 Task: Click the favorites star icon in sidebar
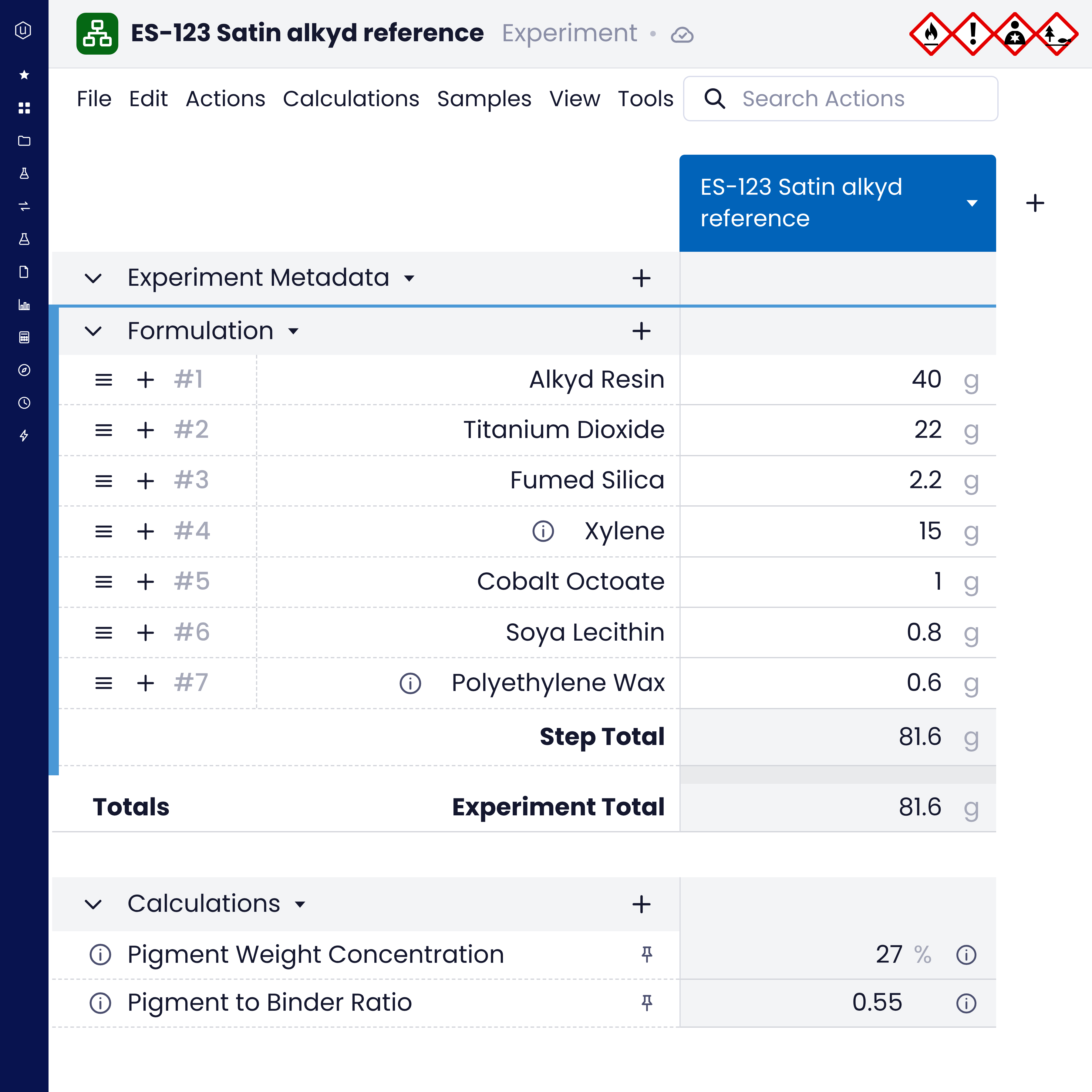pyautogui.click(x=24, y=75)
